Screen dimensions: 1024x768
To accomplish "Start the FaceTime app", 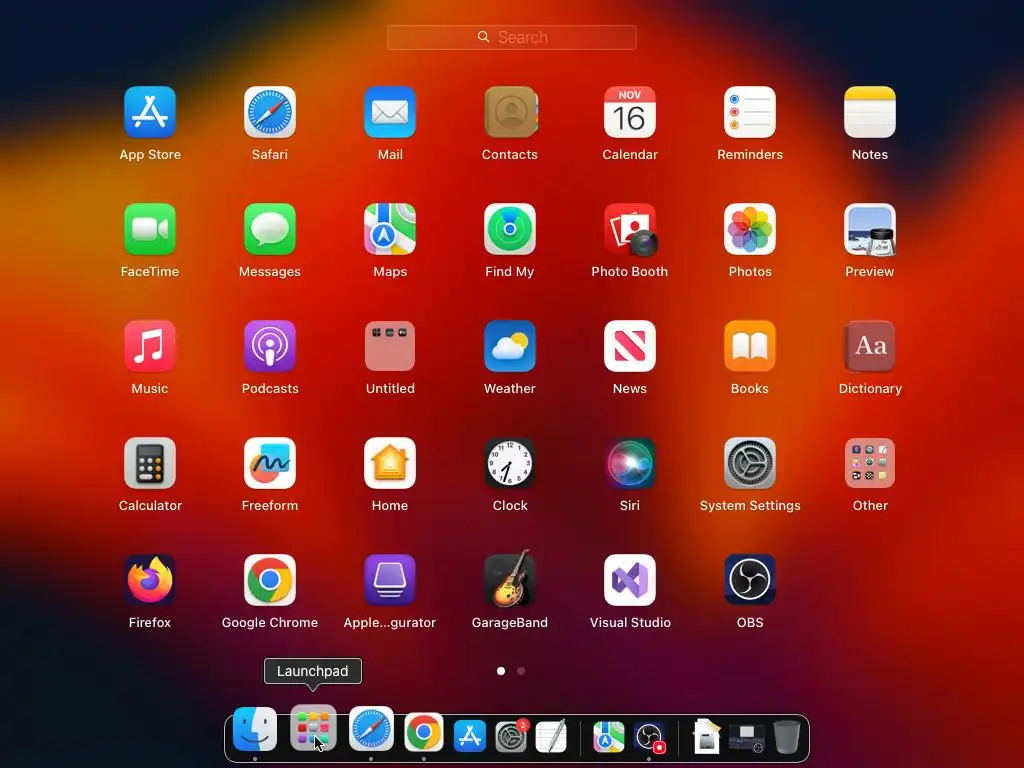I will [150, 229].
